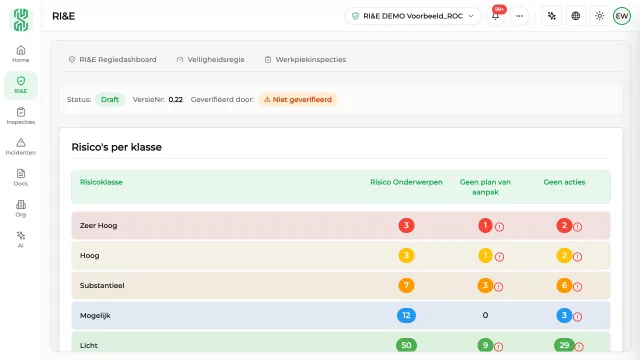Click Risico Onderwerpen column header
The width and height of the screenshot is (640, 360).
(x=406, y=182)
